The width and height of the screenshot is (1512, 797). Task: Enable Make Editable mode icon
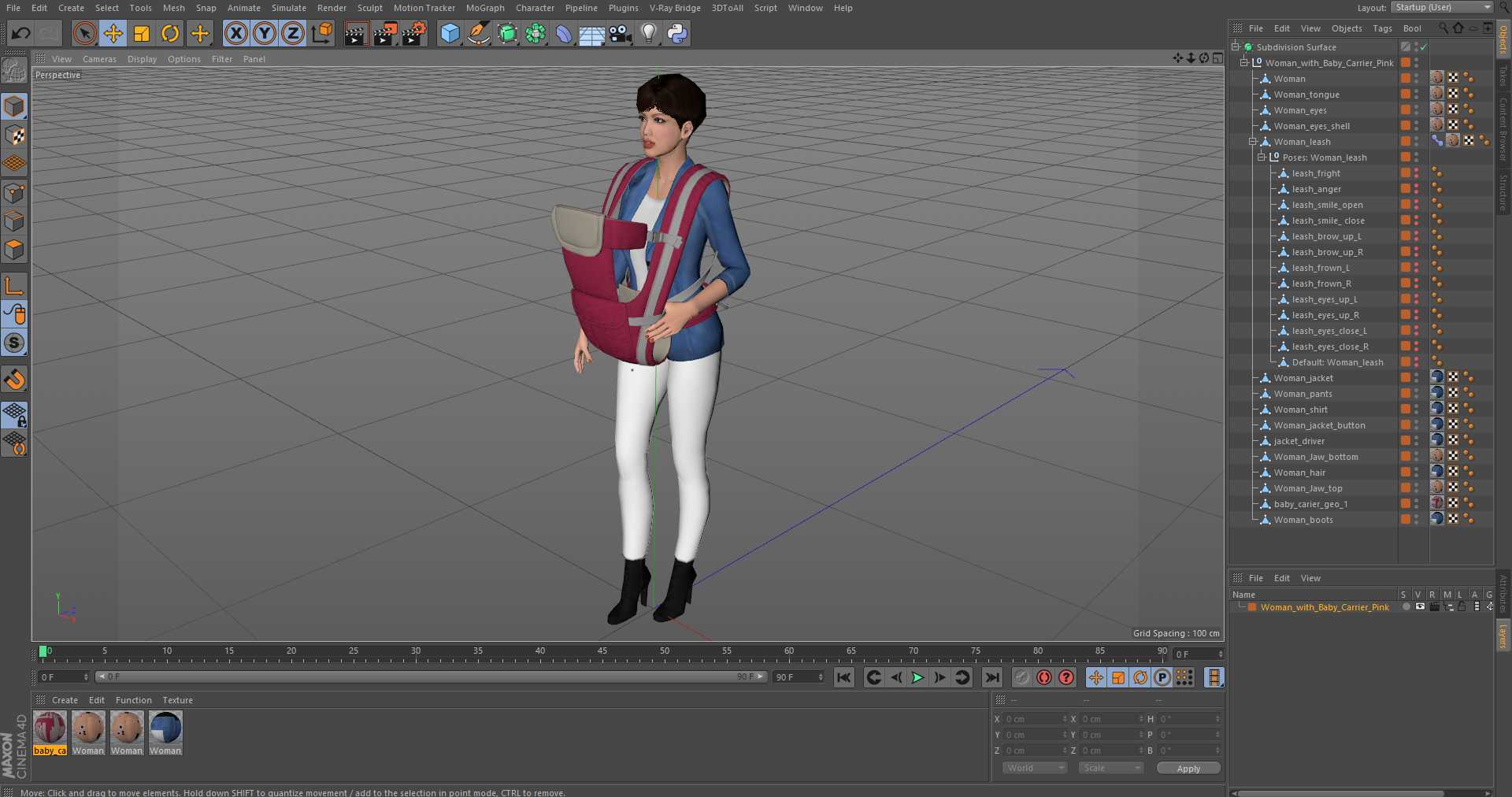pyautogui.click(x=14, y=70)
